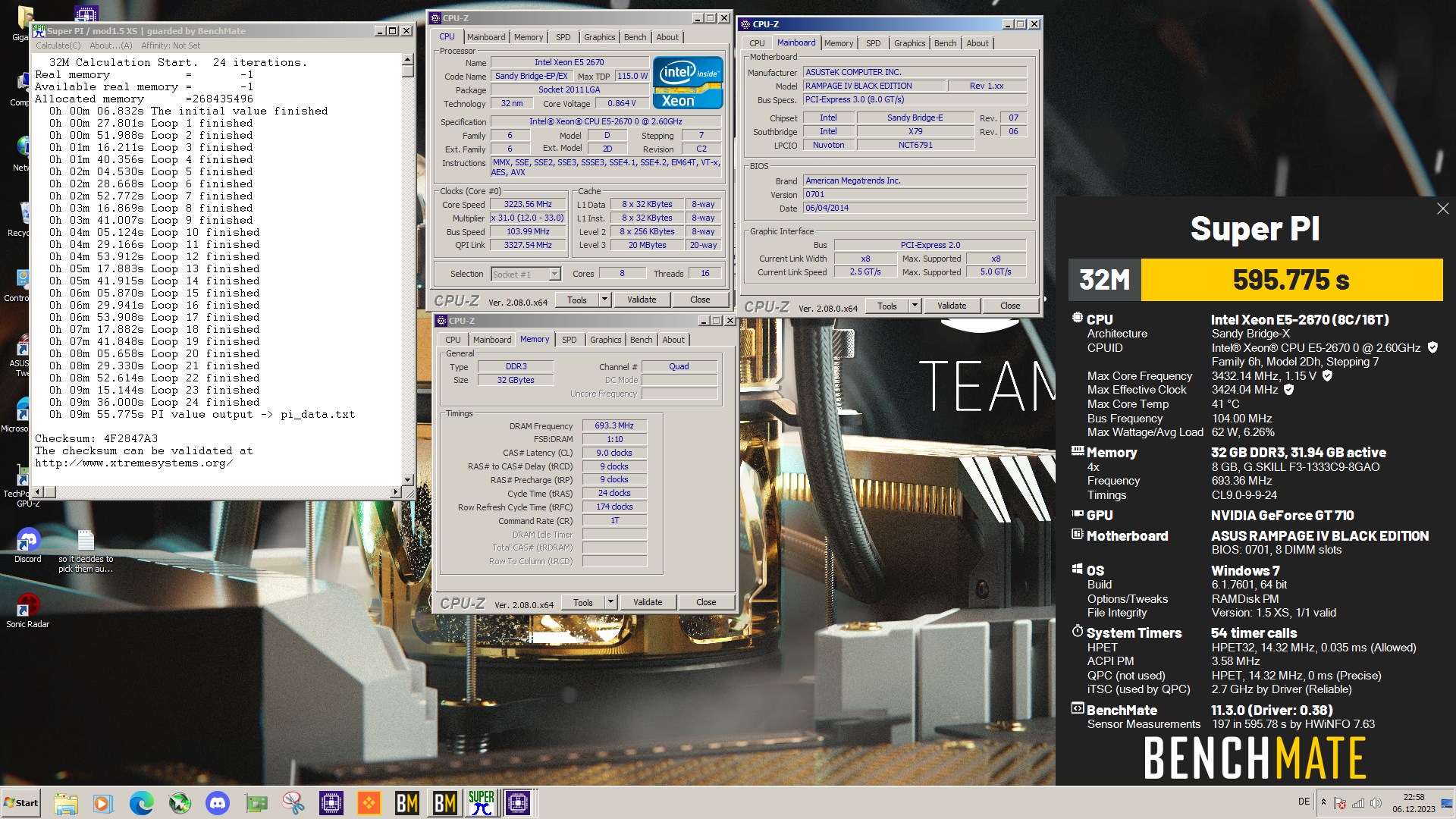Click the Windows OS icon in BenchMate panel

(1077, 570)
